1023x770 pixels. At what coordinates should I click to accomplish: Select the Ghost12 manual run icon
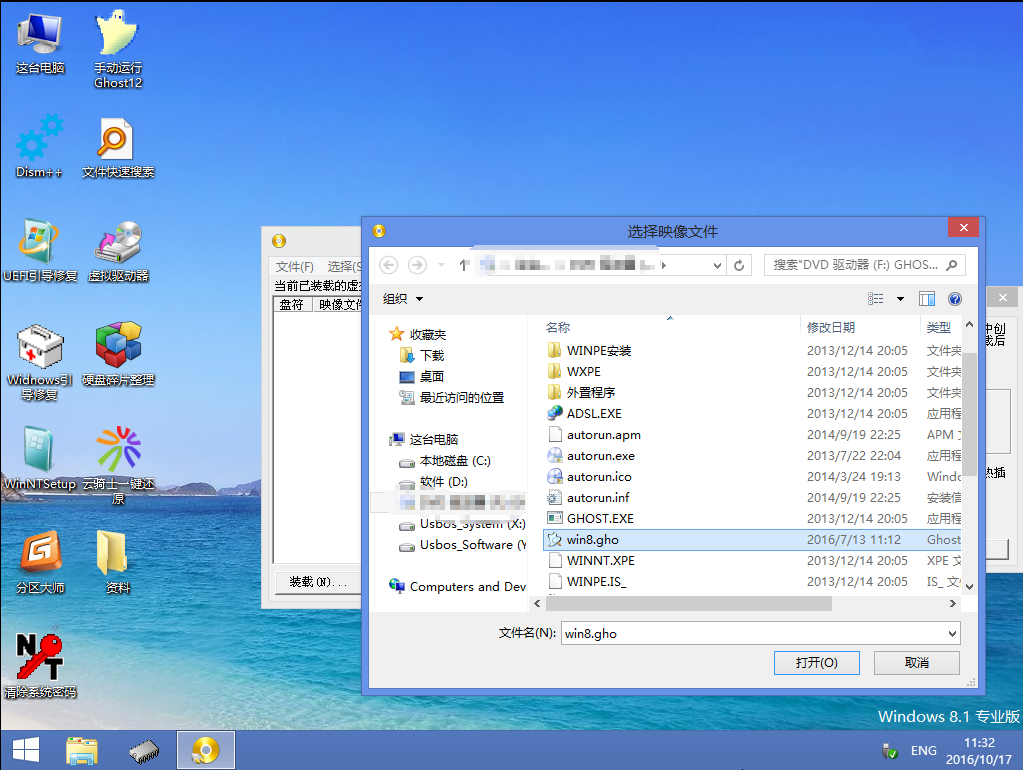tap(117, 46)
